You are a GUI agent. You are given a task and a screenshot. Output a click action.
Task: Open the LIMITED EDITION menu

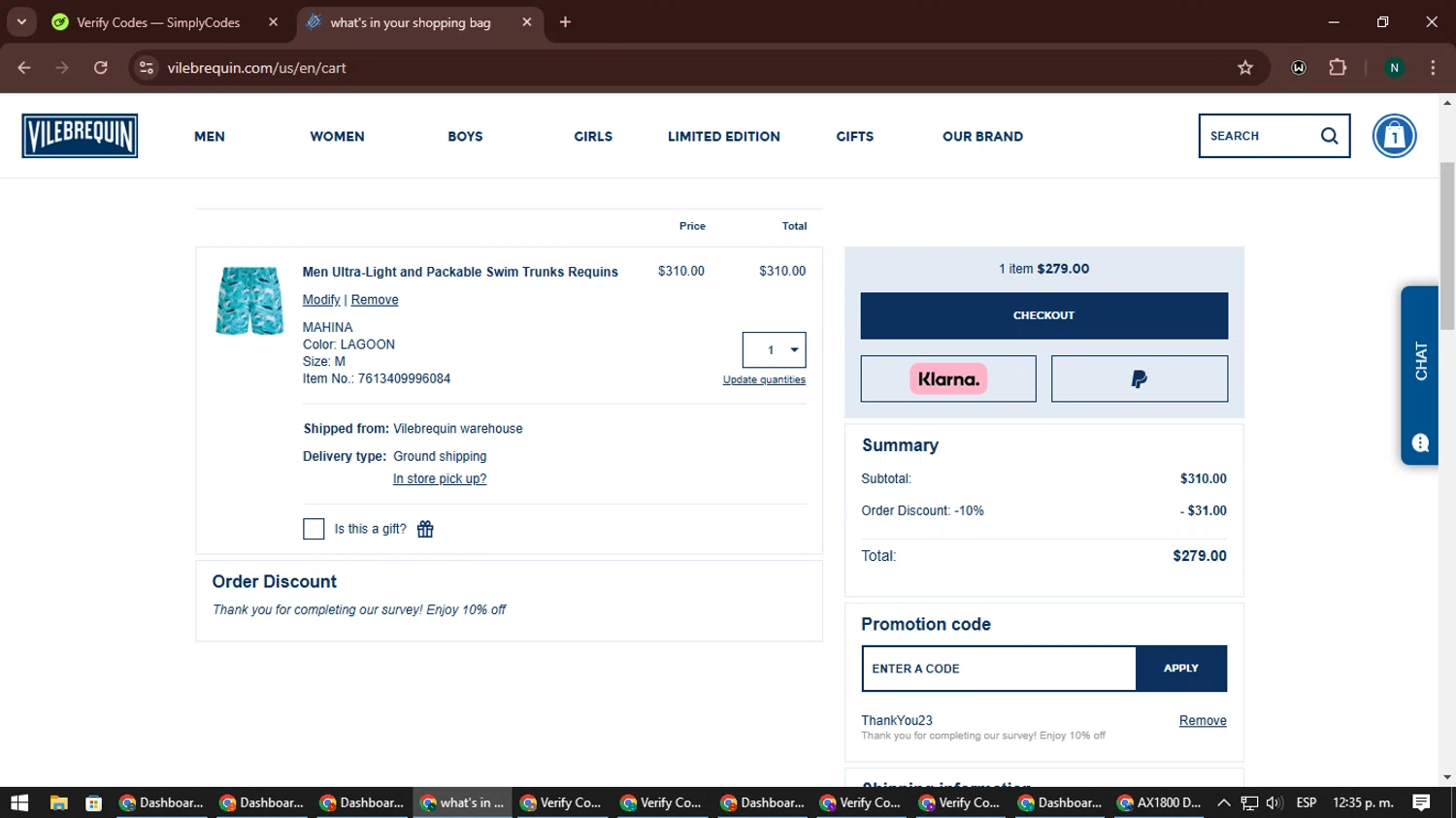(x=724, y=137)
